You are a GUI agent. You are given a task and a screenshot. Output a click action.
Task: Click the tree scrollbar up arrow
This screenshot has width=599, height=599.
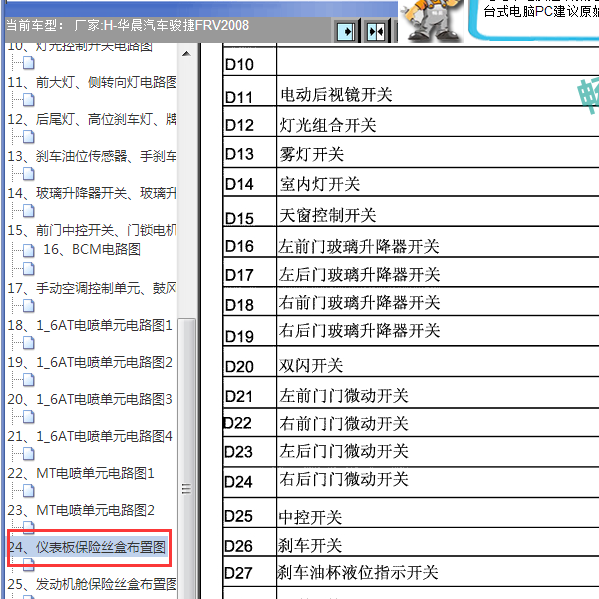[x=186, y=54]
